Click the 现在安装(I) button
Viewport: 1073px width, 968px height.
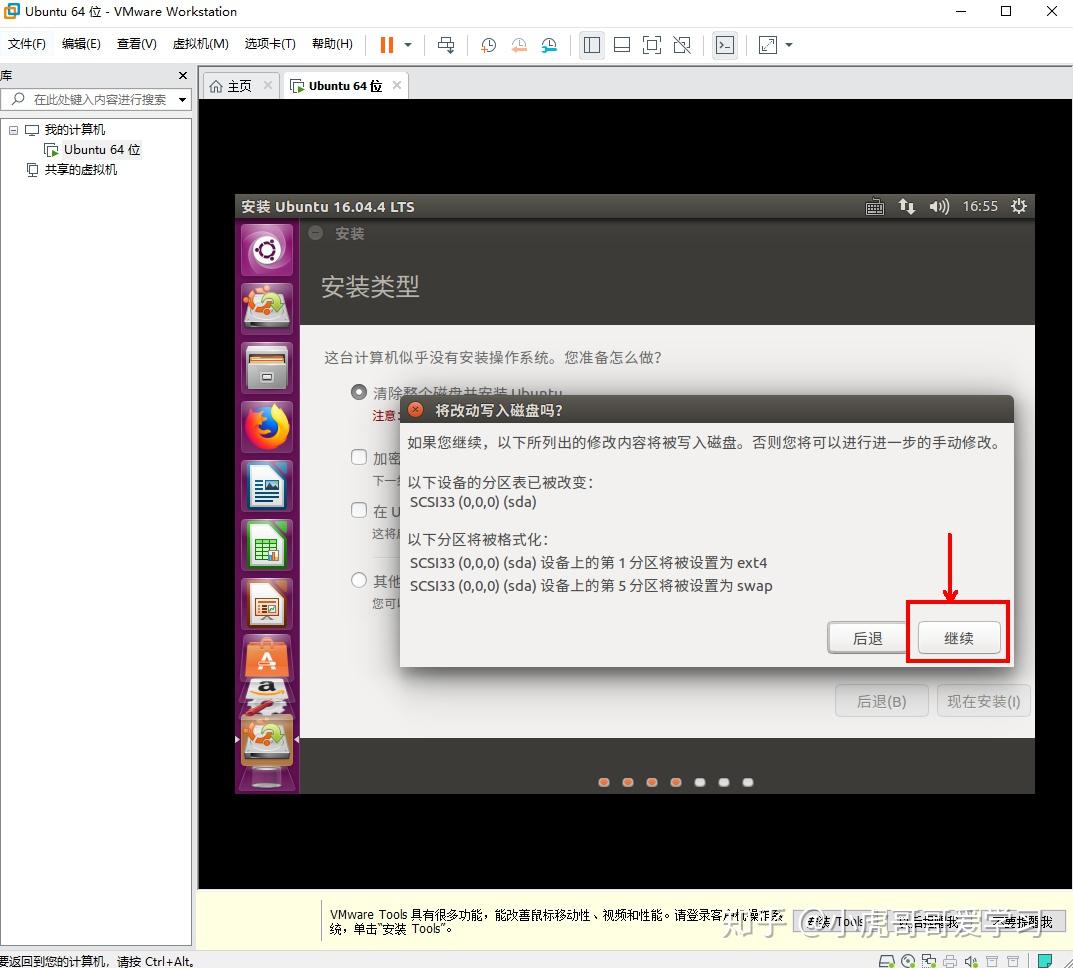(x=983, y=701)
